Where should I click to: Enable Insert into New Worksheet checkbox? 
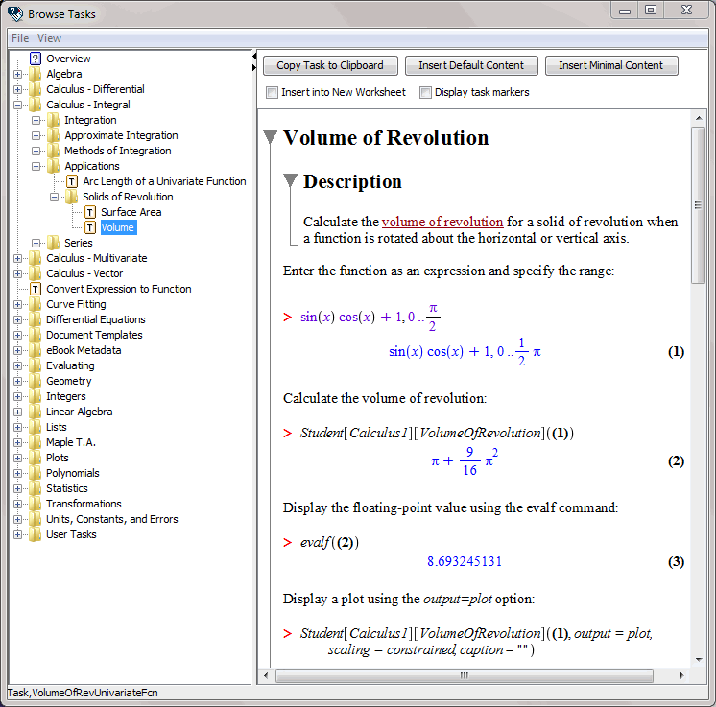273,93
